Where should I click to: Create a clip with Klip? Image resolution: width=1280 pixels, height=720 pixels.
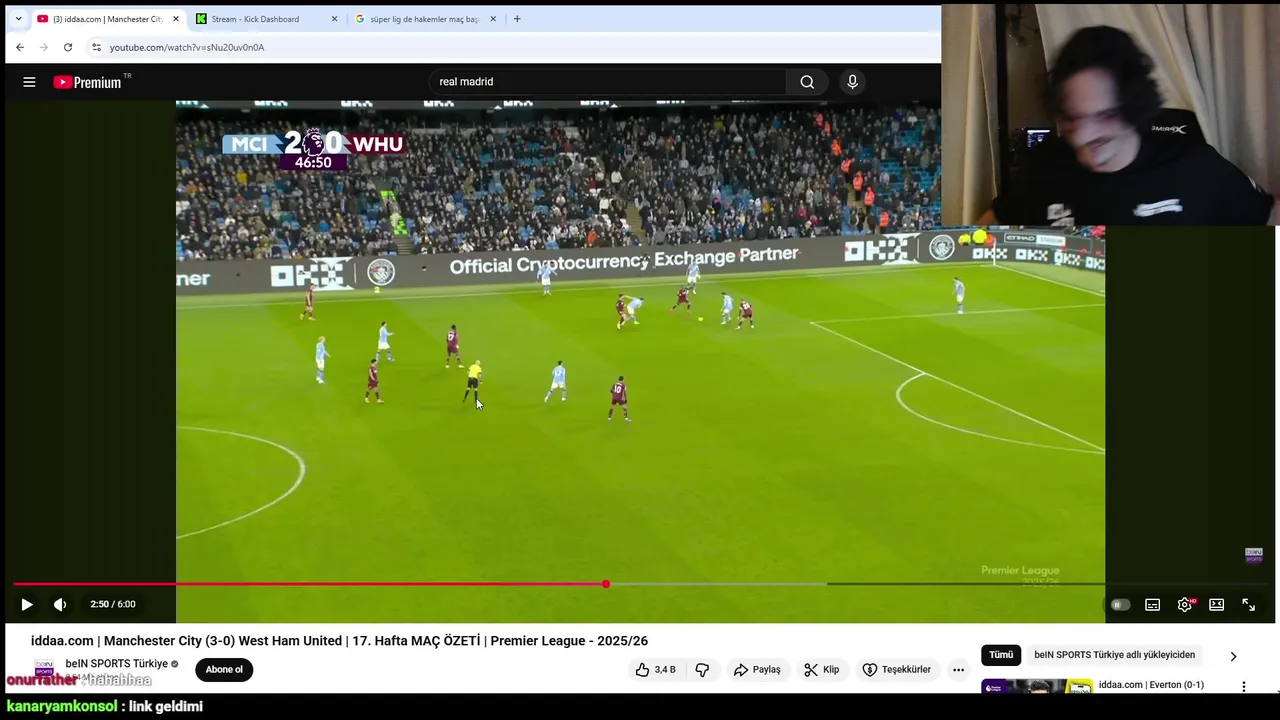822,670
